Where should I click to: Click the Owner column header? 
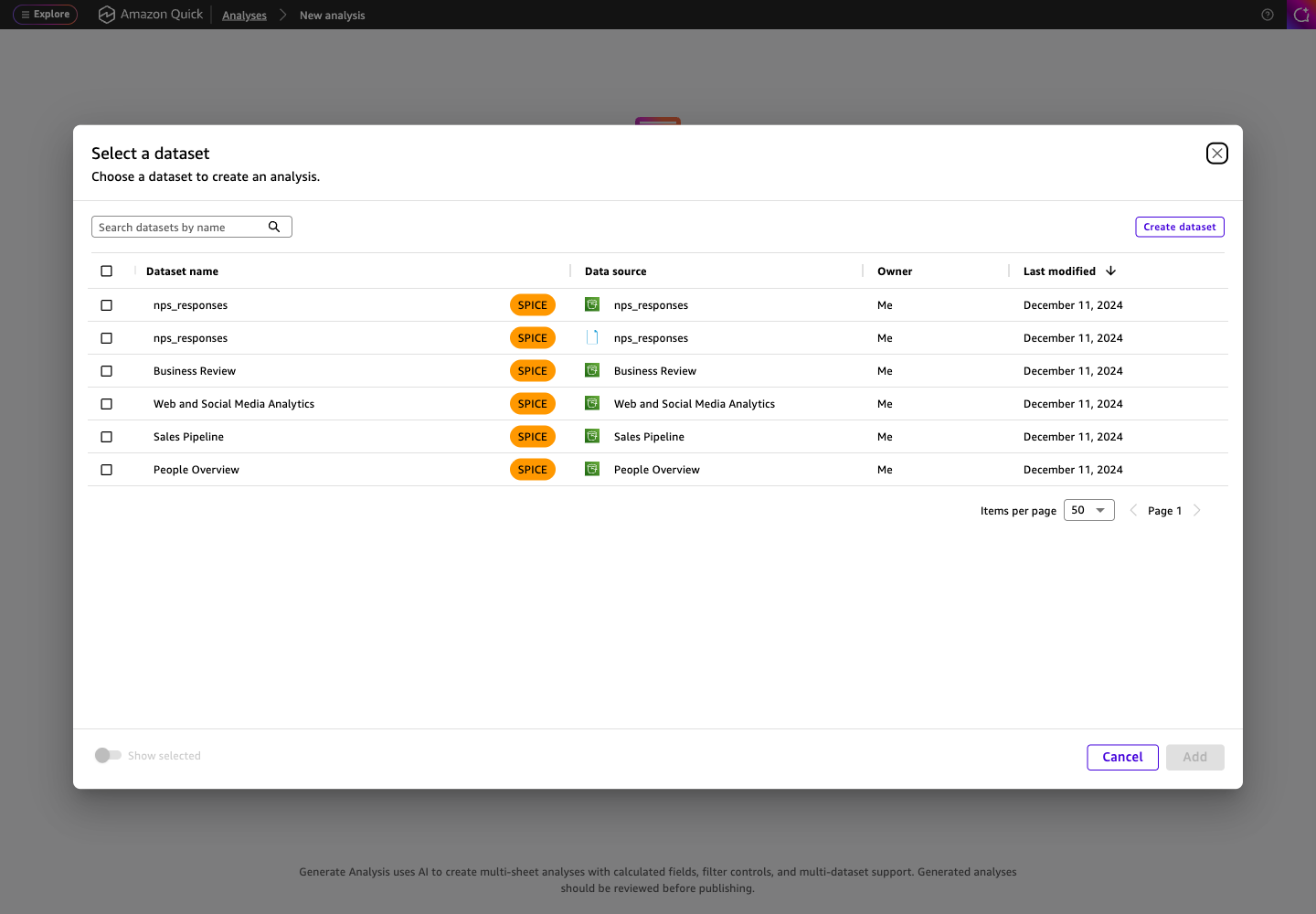pyautogui.click(x=895, y=271)
